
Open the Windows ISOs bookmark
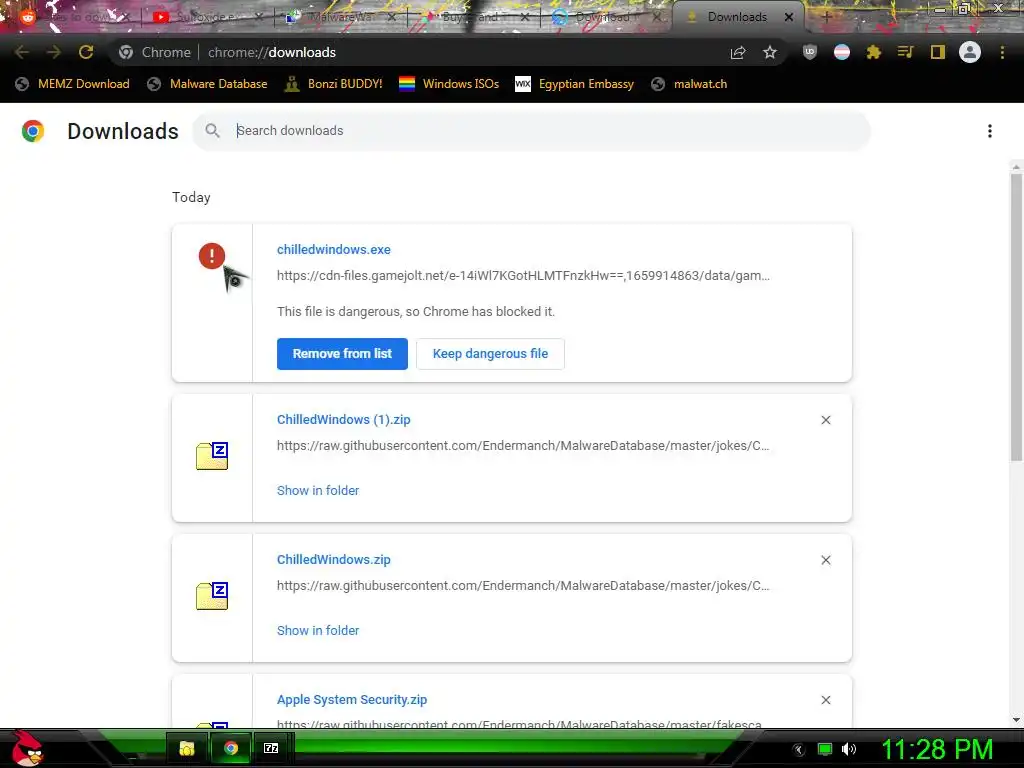tap(449, 84)
